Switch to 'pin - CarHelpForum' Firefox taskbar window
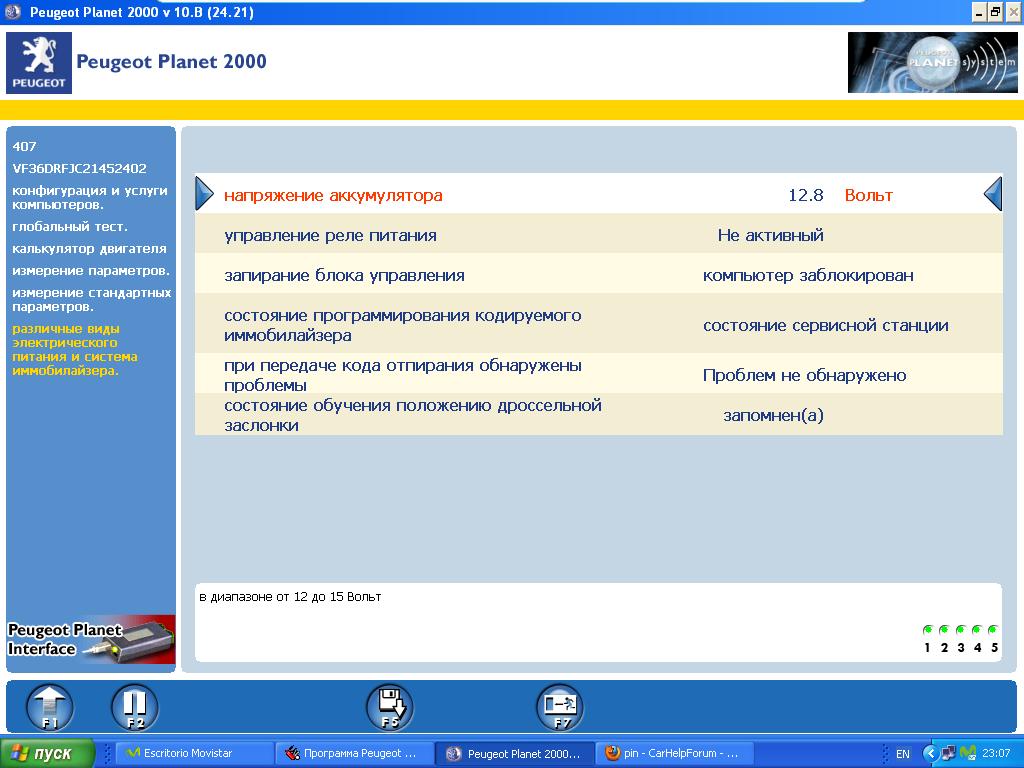The height and width of the screenshot is (768, 1024). coord(675,753)
